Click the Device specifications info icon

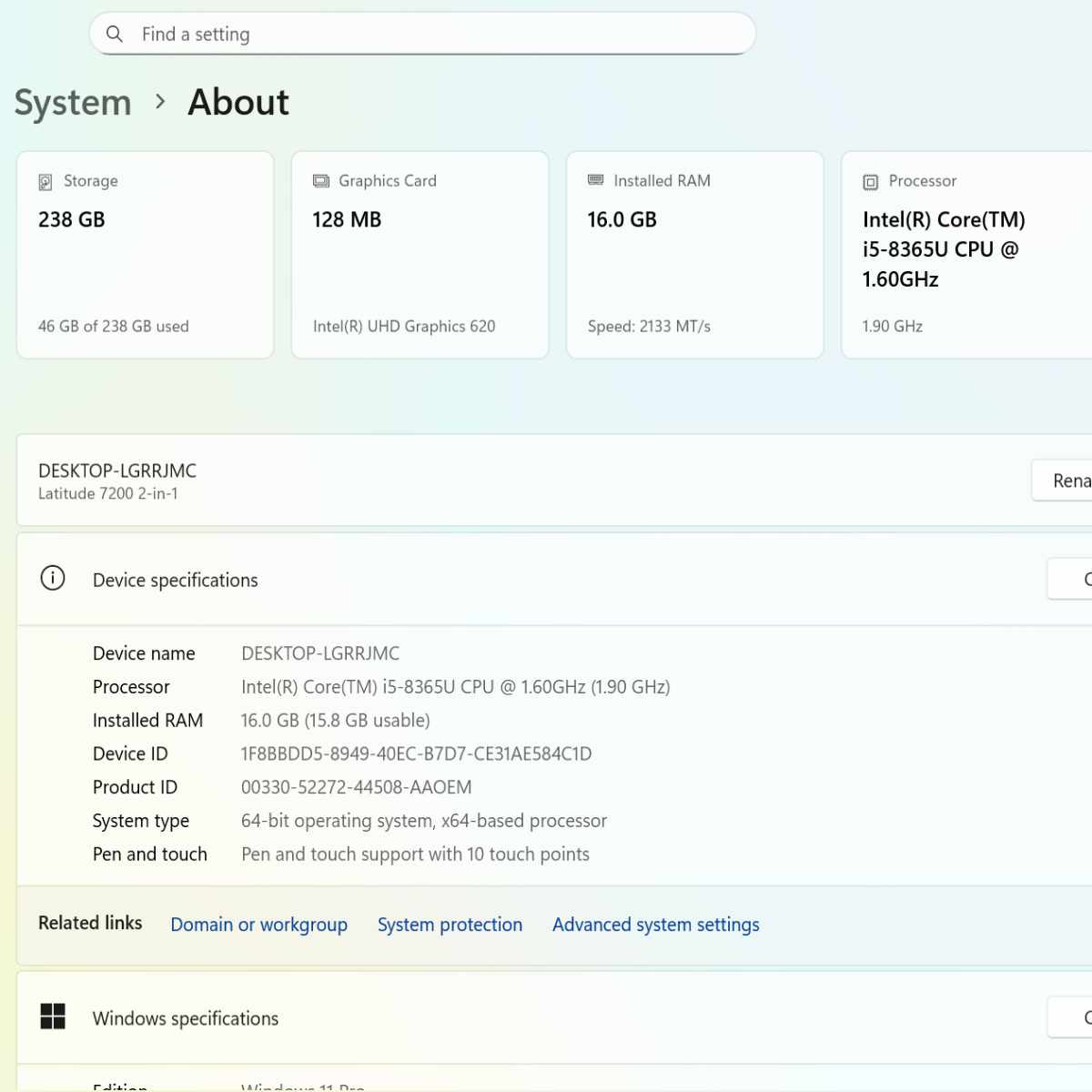(53, 578)
